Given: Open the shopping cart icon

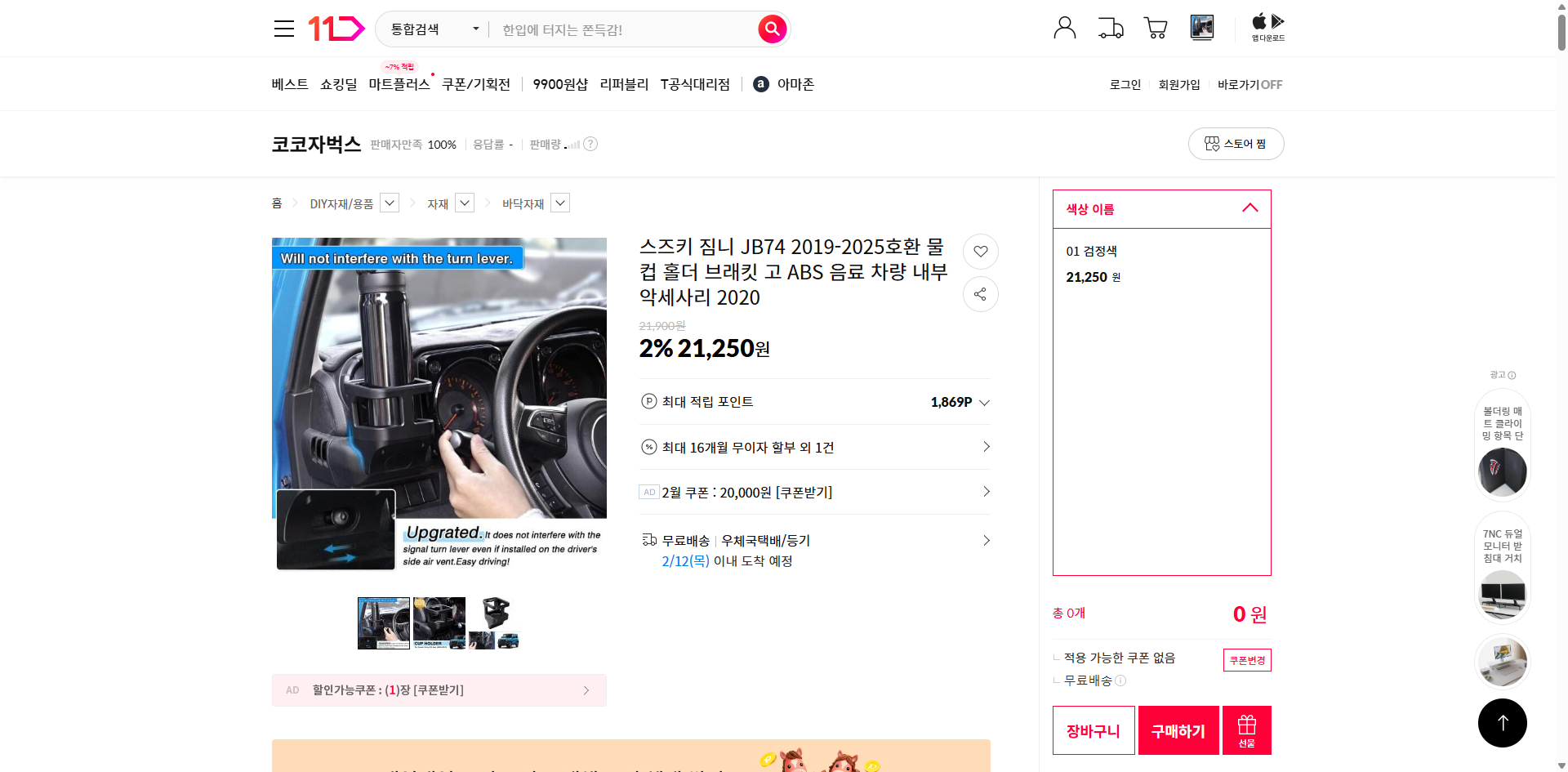Looking at the screenshot, I should pyautogui.click(x=1156, y=27).
